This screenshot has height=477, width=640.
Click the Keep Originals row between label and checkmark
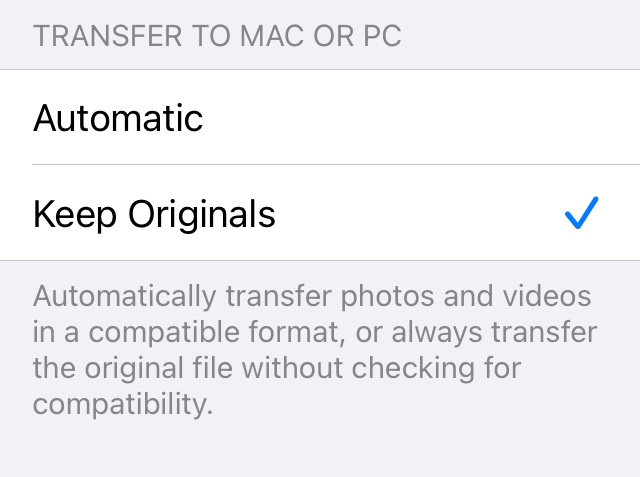420,213
